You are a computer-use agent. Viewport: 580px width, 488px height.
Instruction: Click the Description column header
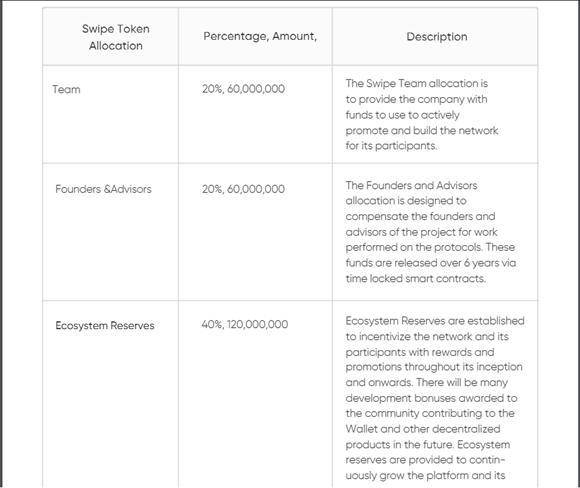(x=437, y=37)
